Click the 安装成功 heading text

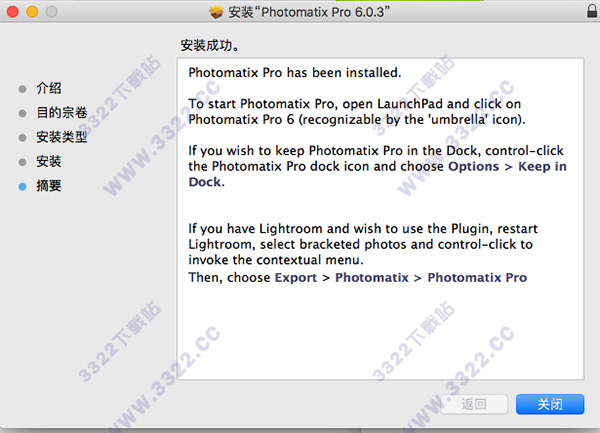pyautogui.click(x=209, y=46)
